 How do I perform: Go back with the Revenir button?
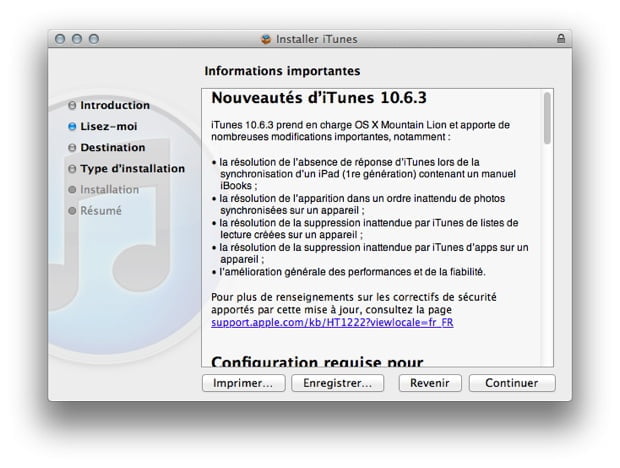[x=430, y=383]
